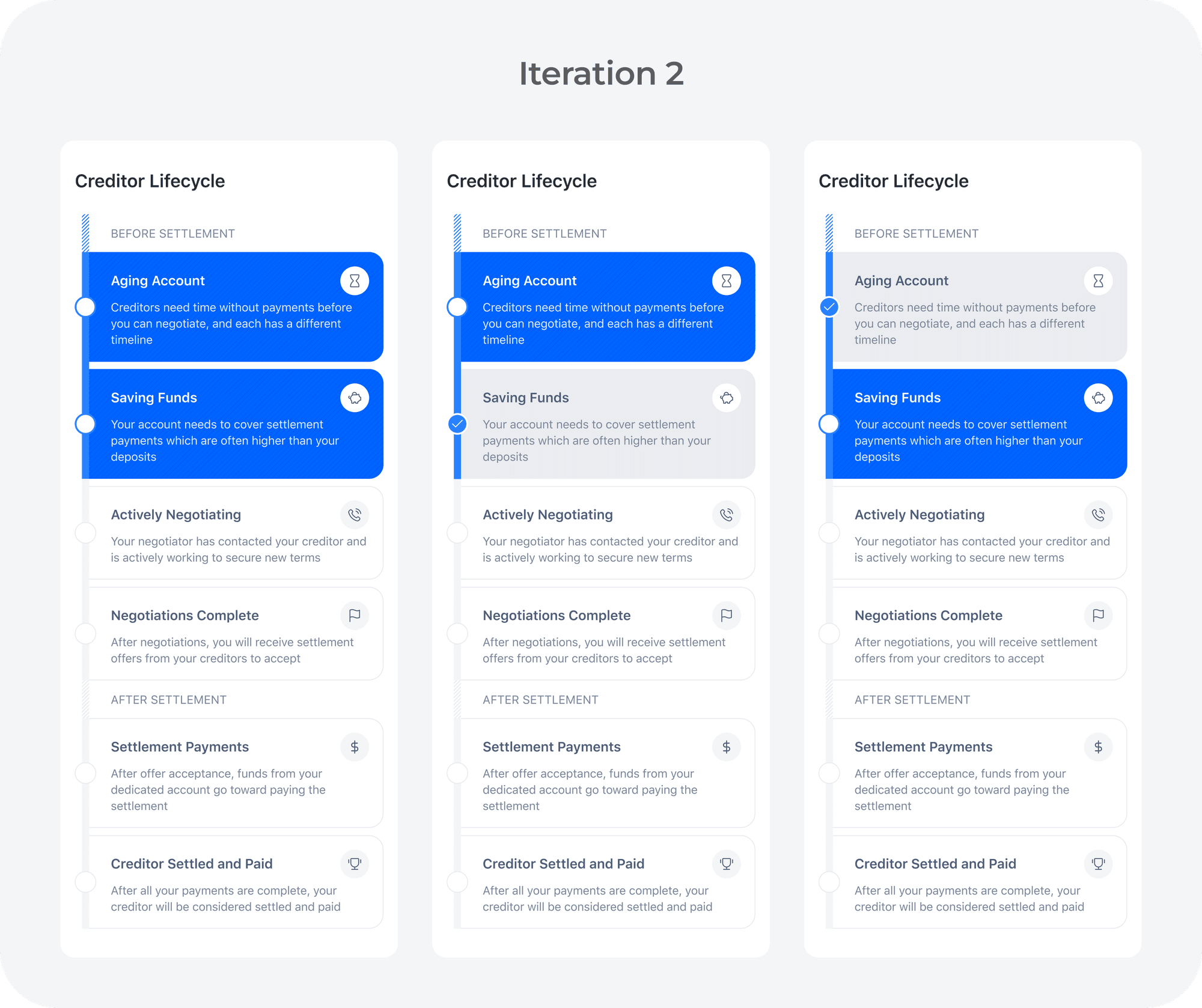This screenshot has width=1202, height=1008.
Task: Click the hourglass icon in the right panel's Aging Account card
Action: tap(1099, 281)
